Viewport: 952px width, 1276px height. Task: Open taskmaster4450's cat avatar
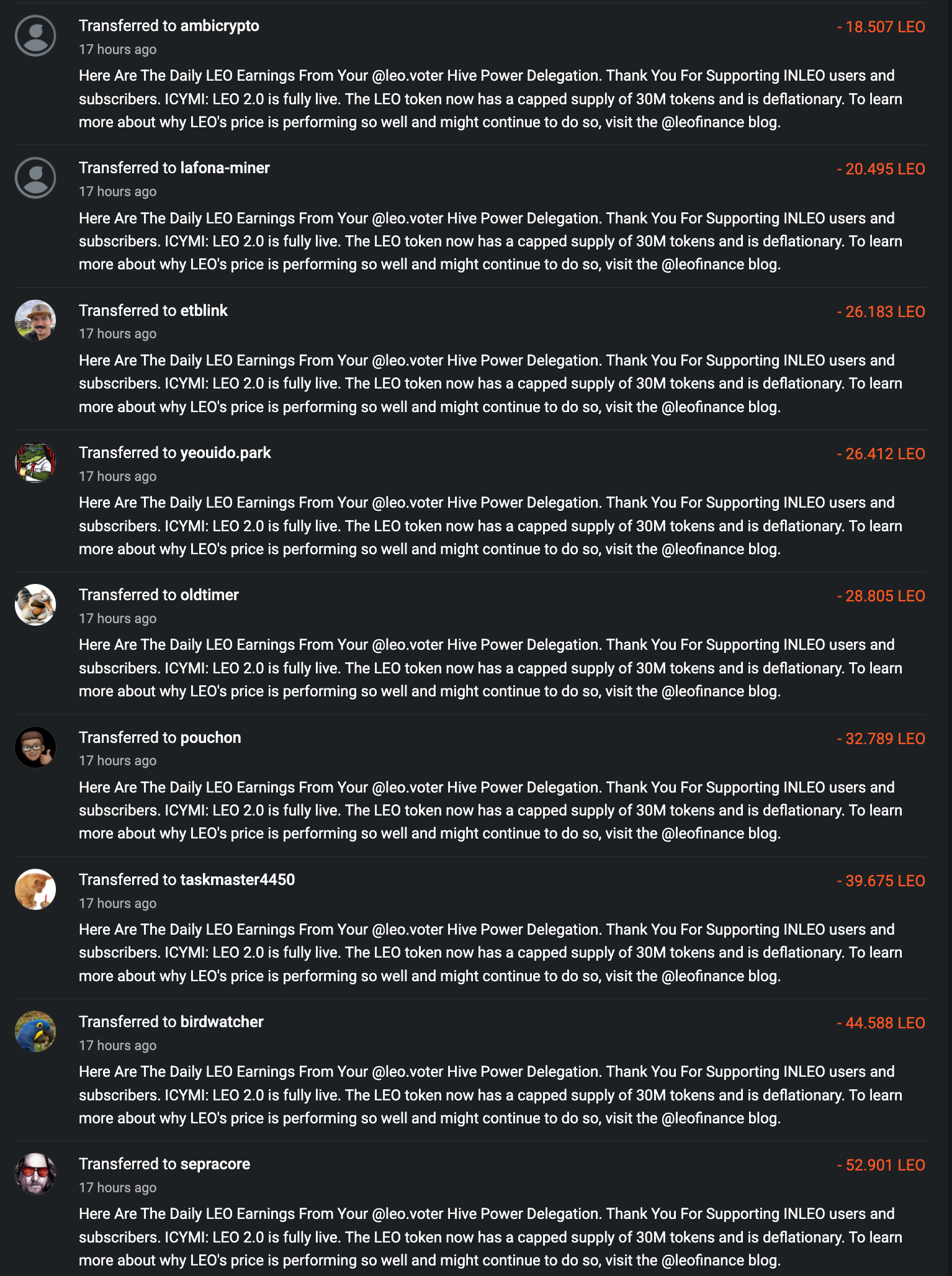click(x=35, y=889)
